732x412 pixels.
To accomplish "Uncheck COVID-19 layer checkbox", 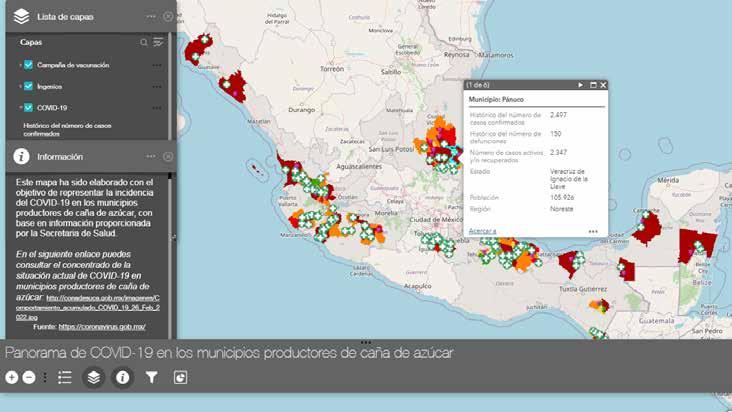I will pos(28,108).
